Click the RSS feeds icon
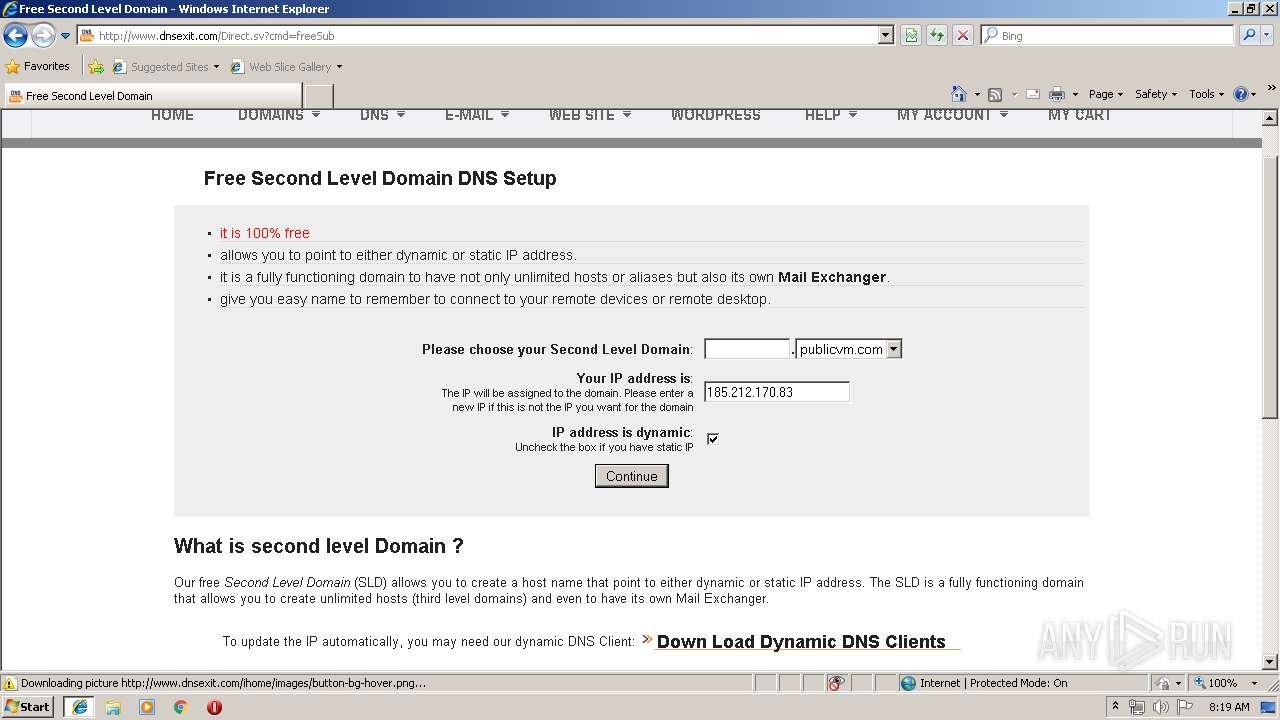The image size is (1280, 720). pos(995,94)
